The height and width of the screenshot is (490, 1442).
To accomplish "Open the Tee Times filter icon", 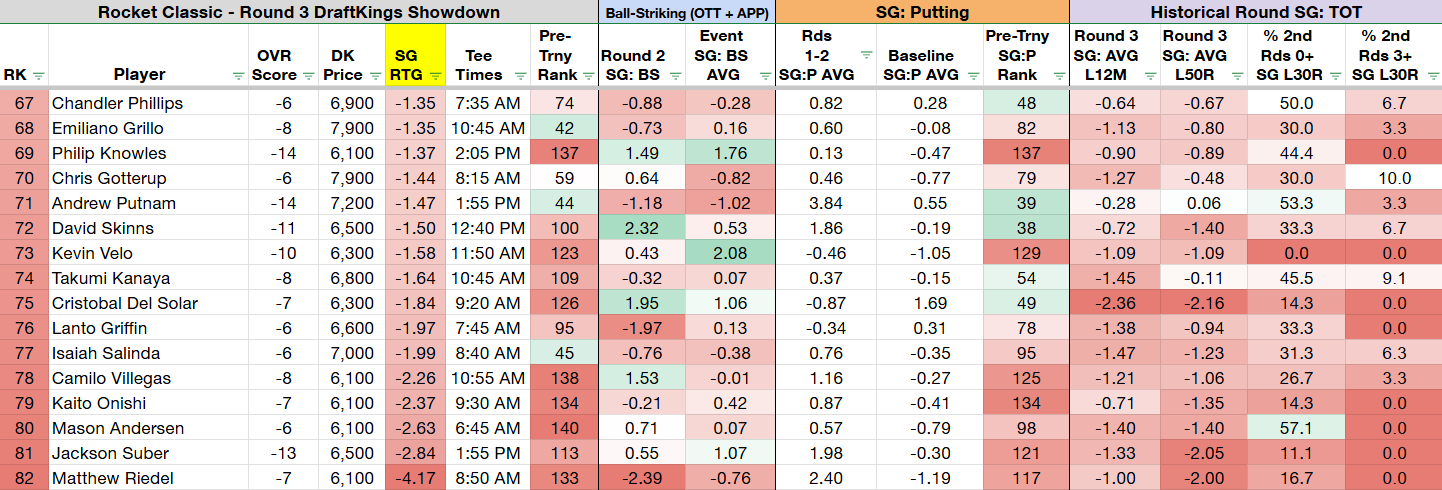I will [x=519, y=75].
